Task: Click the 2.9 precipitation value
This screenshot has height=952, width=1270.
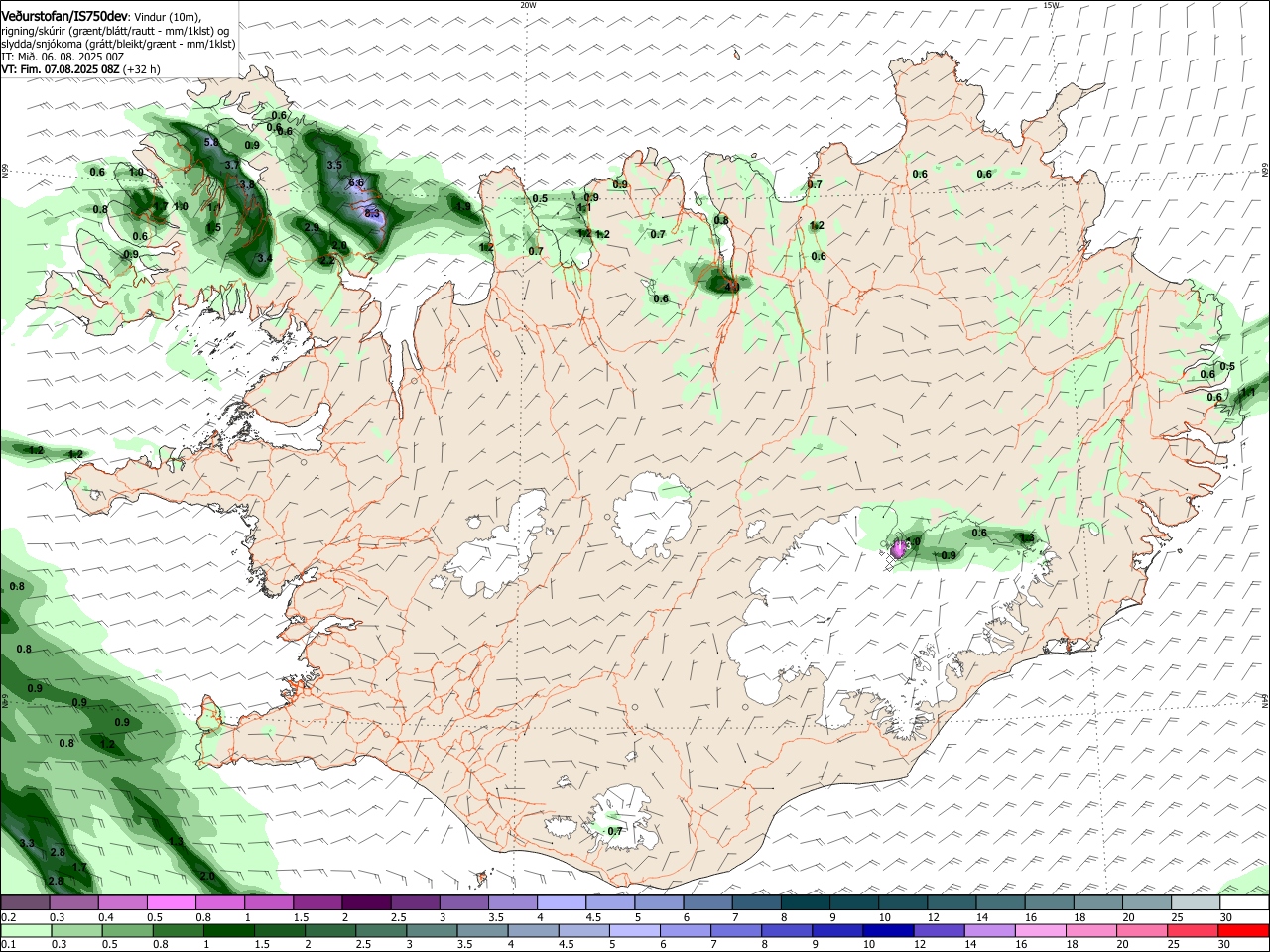Action: 311,228
